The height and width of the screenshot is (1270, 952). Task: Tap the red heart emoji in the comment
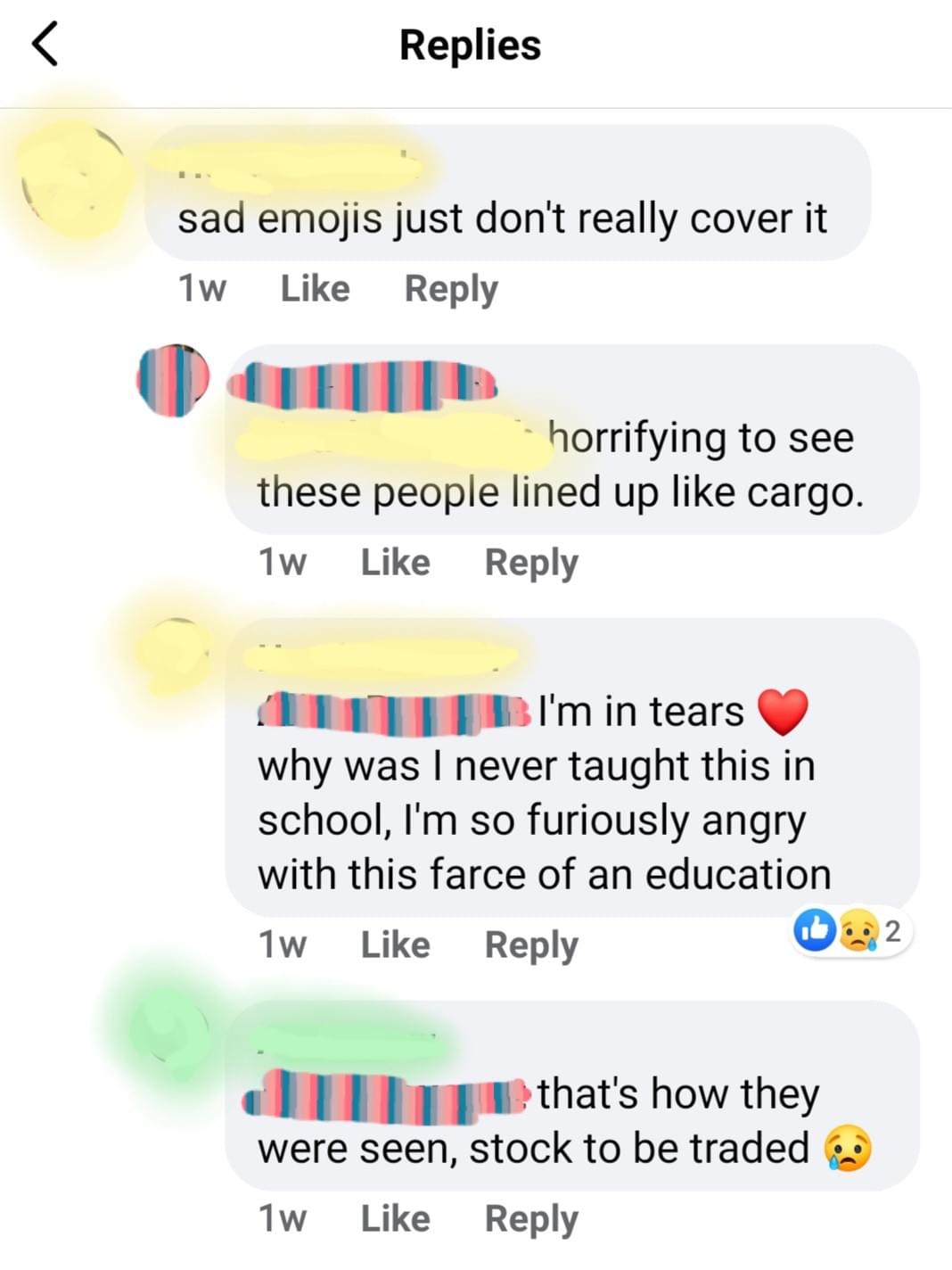tap(783, 712)
